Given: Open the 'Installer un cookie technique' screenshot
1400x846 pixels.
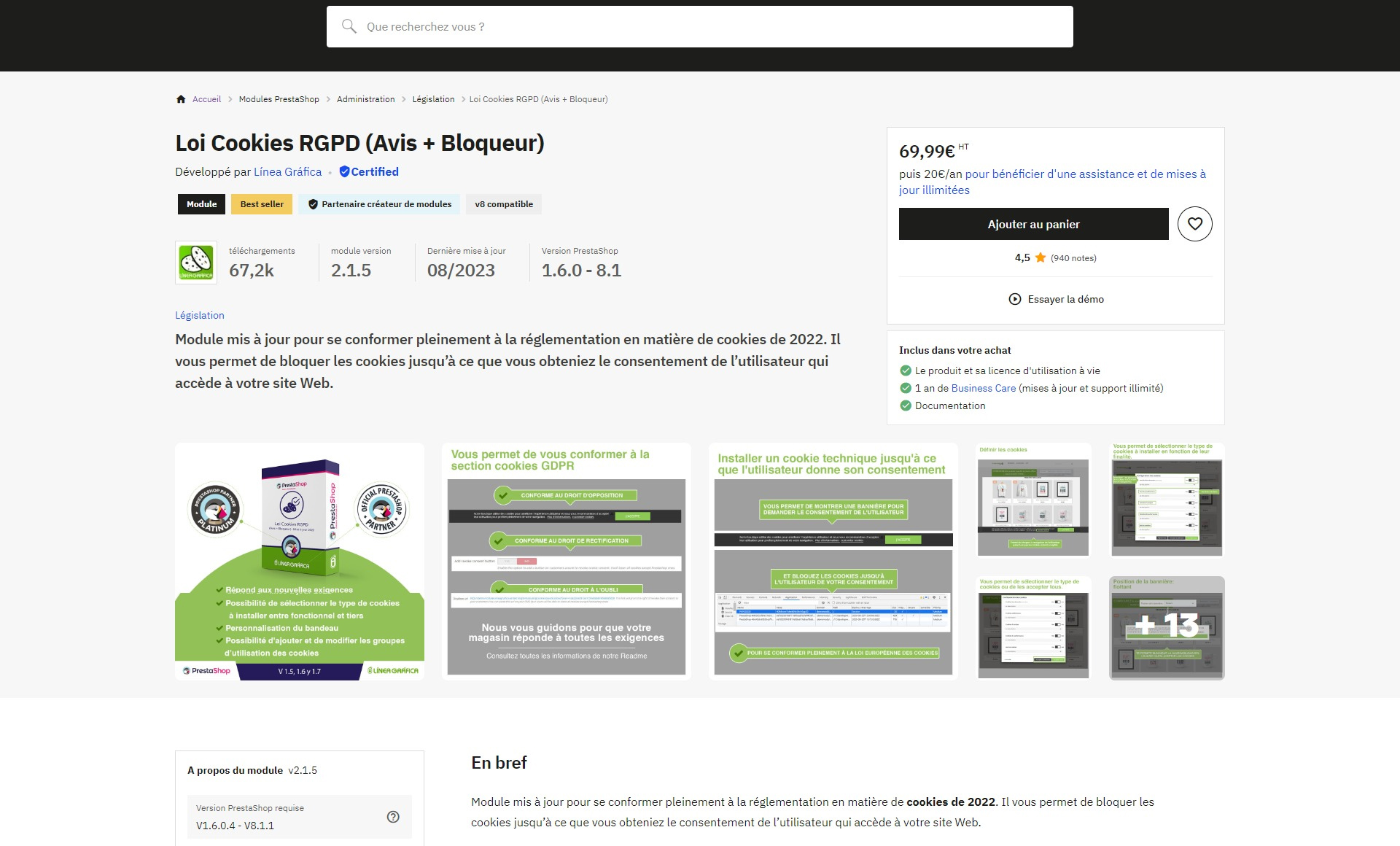Looking at the screenshot, I should [x=833, y=562].
